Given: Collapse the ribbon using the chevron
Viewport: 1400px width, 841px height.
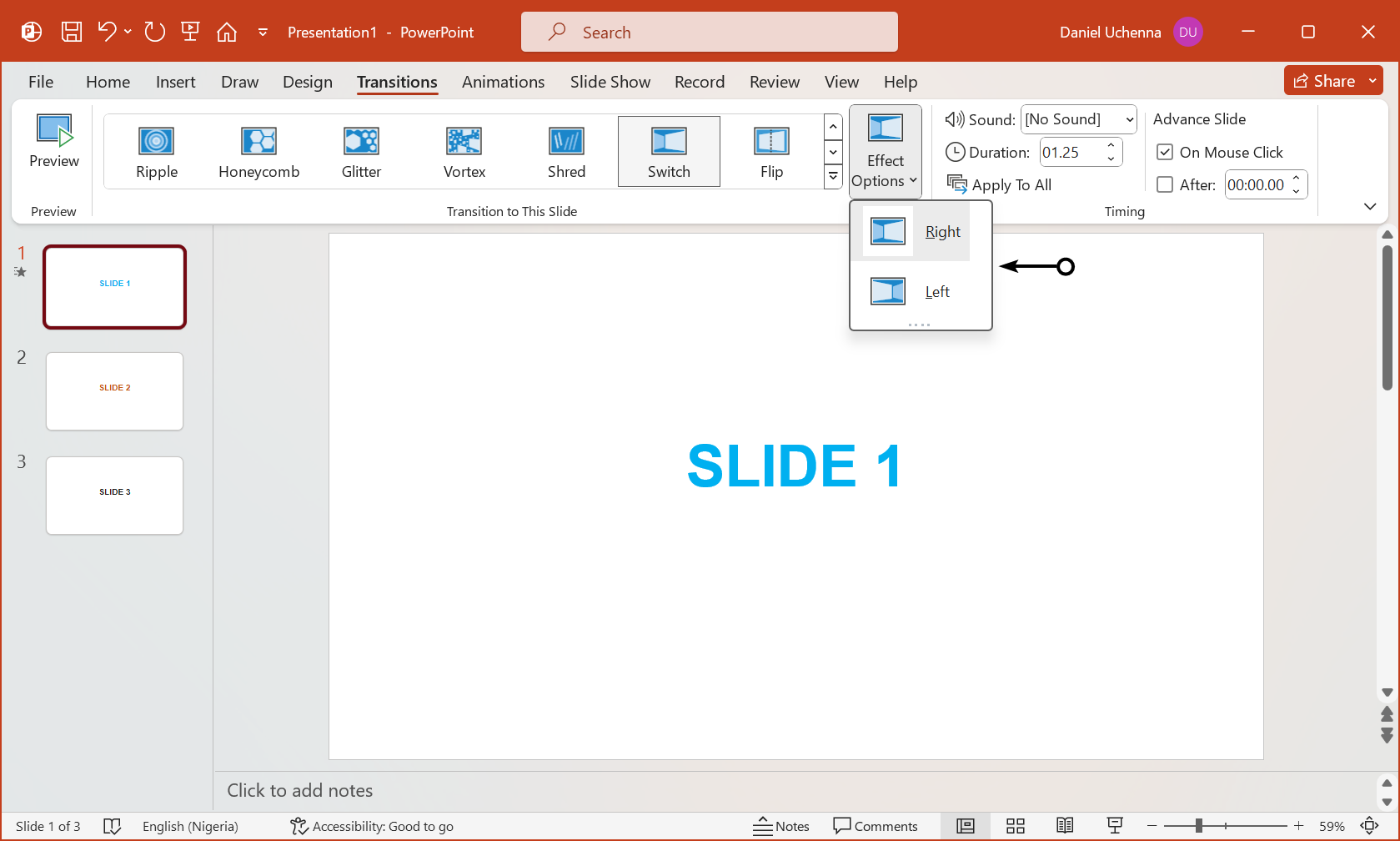Looking at the screenshot, I should pos(1369,207).
